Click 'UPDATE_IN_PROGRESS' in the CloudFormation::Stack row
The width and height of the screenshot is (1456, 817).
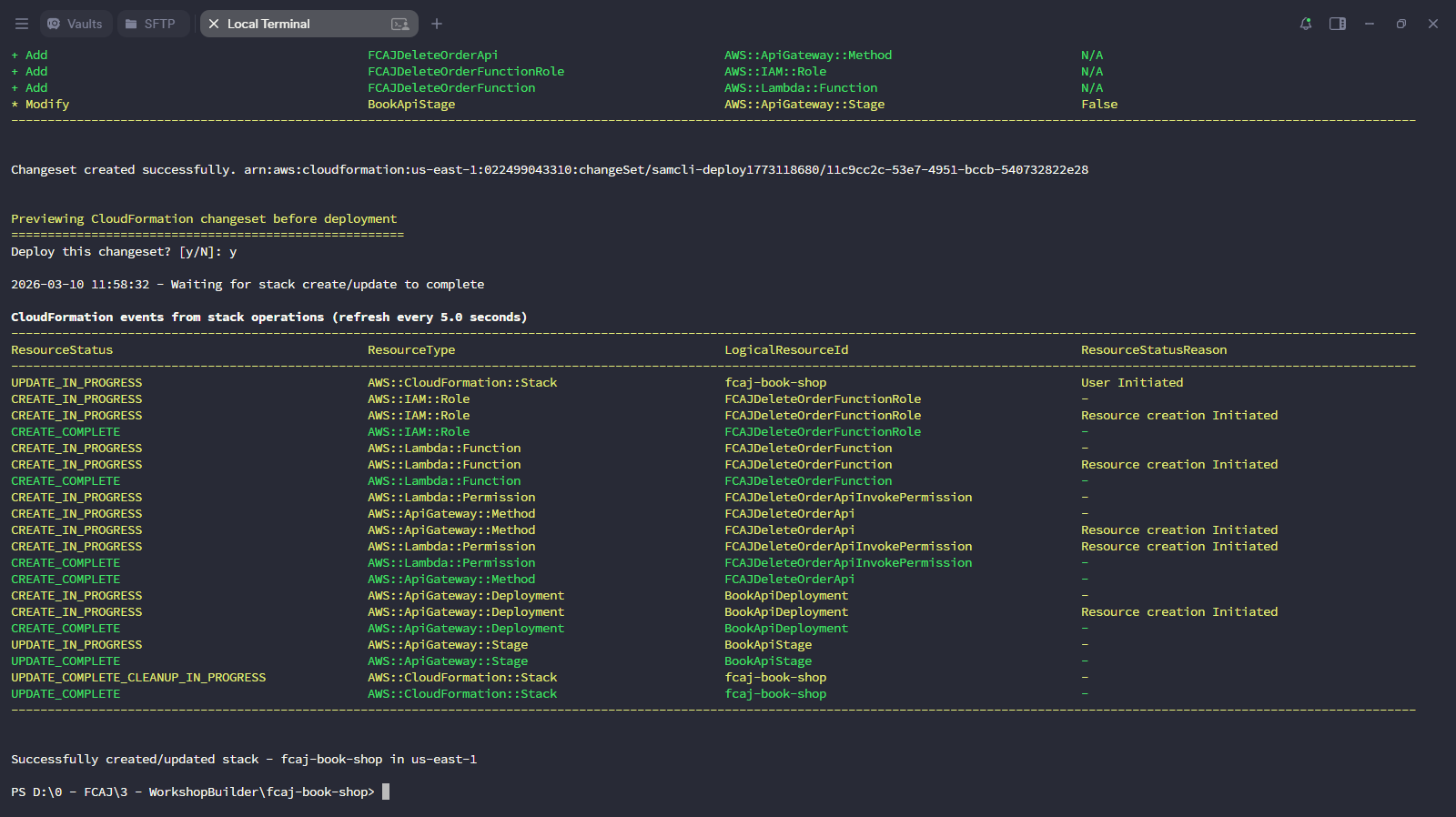(76, 382)
